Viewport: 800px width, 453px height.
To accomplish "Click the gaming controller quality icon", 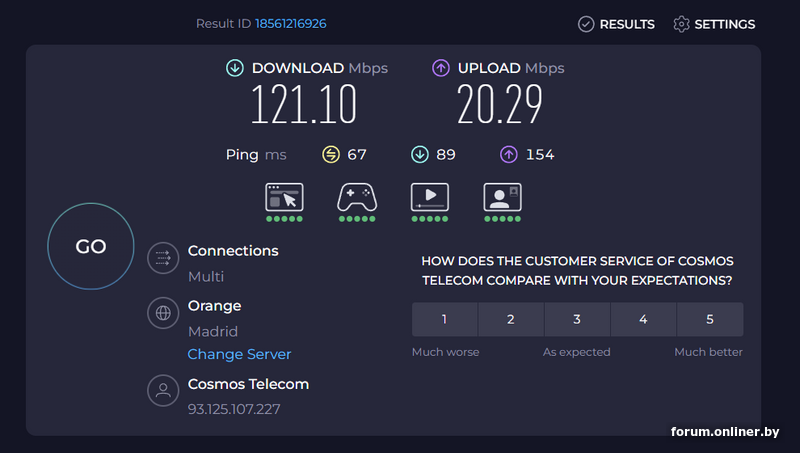I will pos(357,197).
